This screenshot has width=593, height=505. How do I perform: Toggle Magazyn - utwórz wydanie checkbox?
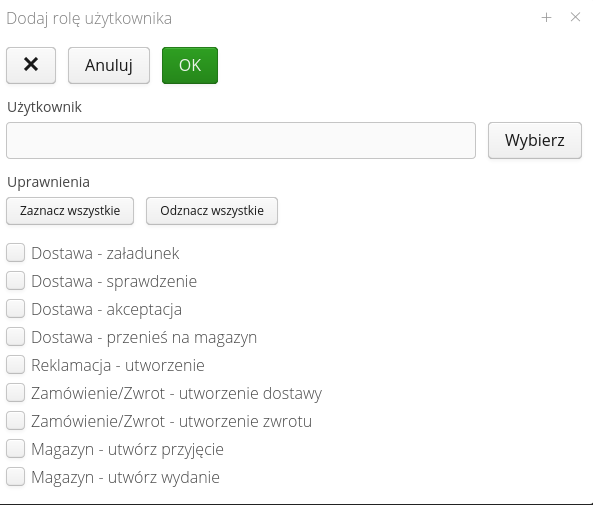pyautogui.click(x=16, y=477)
